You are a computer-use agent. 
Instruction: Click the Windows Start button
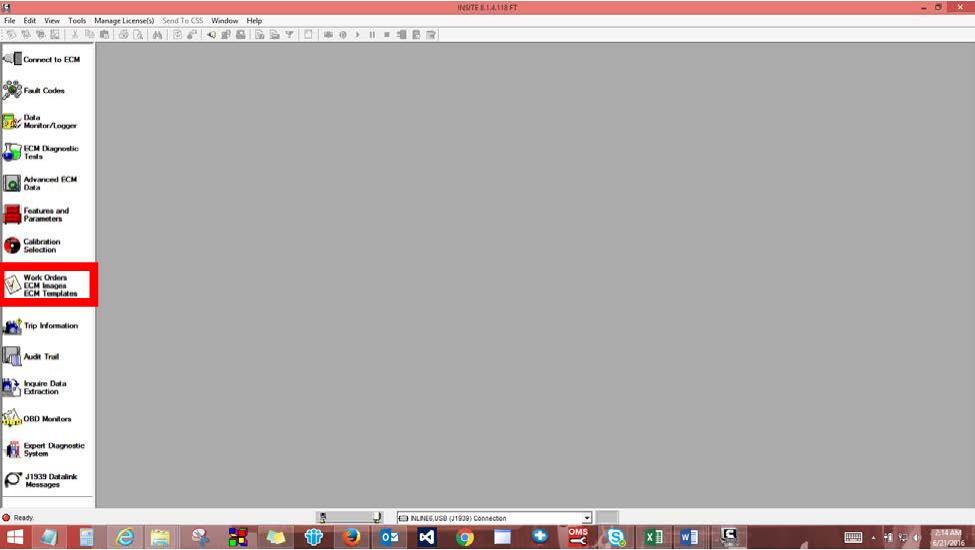point(14,537)
